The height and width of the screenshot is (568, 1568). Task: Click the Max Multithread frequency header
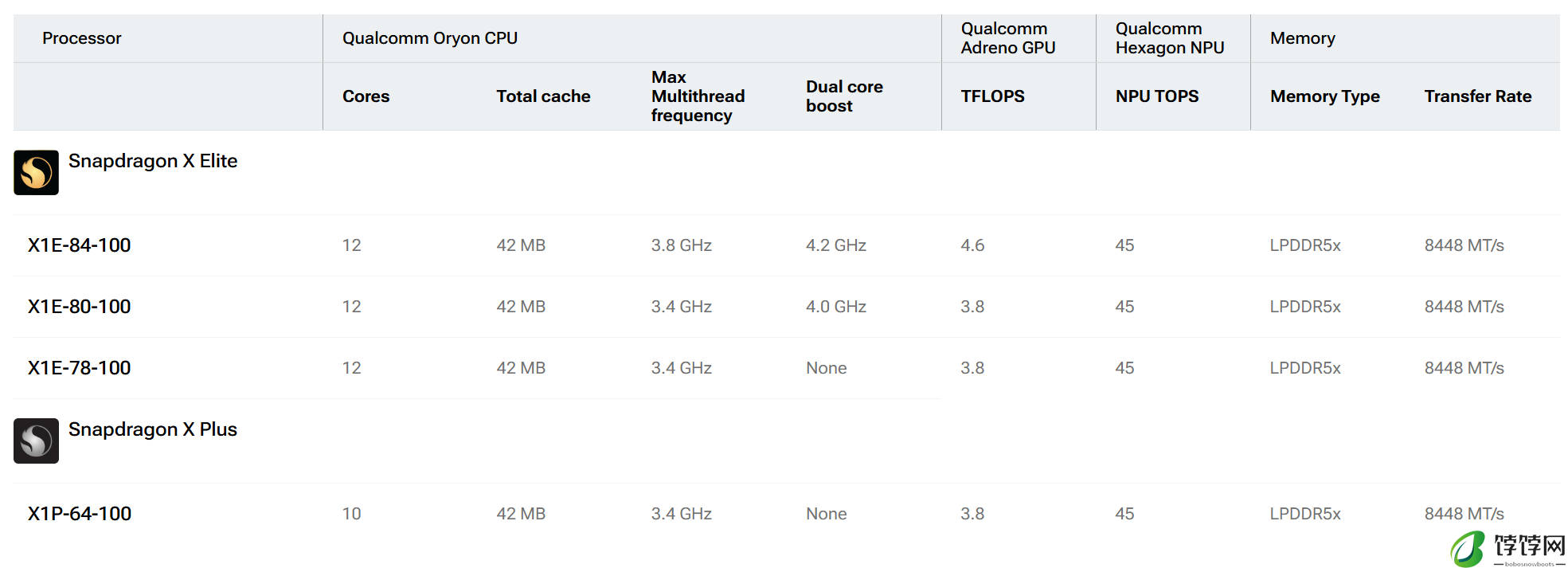coord(698,96)
